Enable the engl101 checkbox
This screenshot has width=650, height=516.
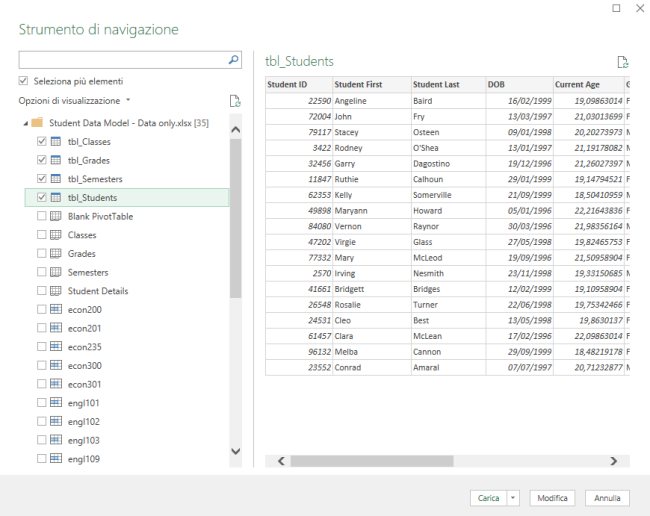point(41,403)
